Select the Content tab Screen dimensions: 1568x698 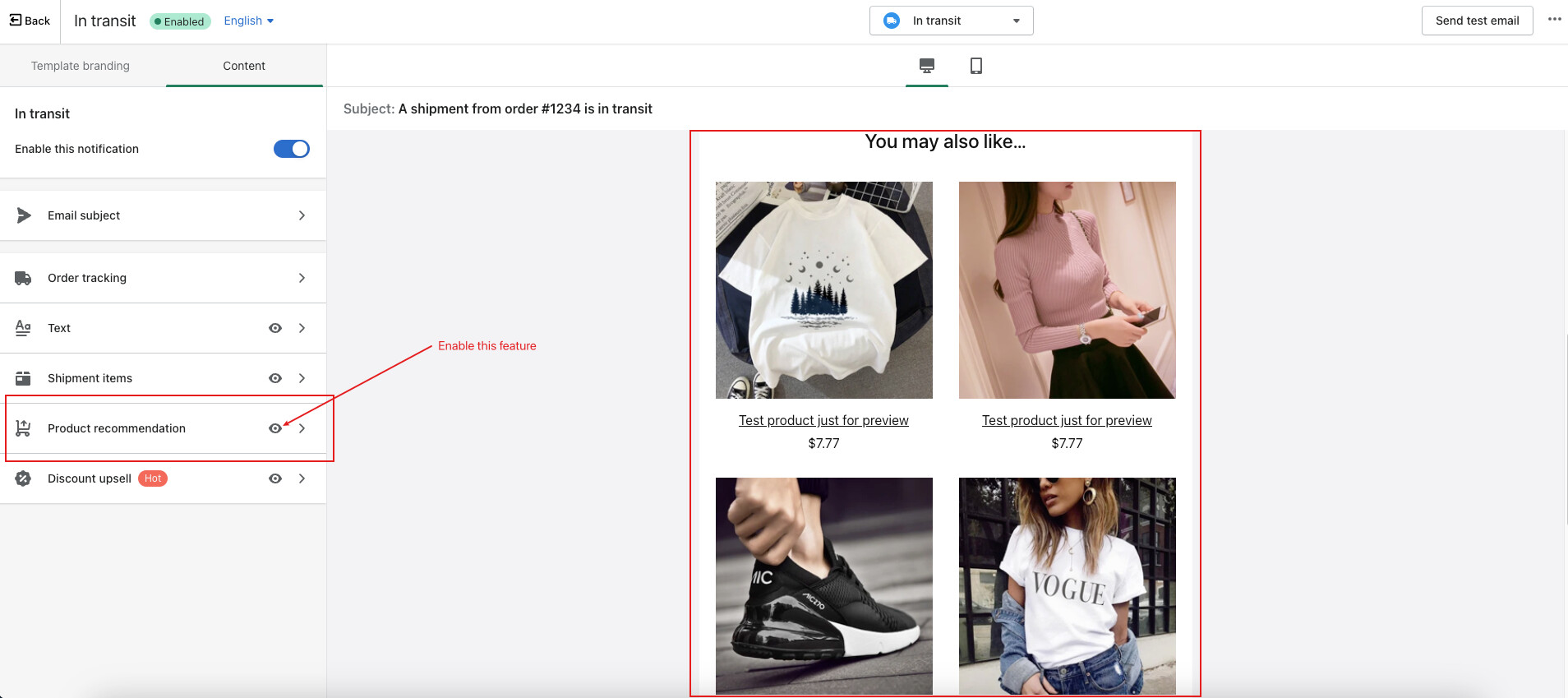(244, 66)
